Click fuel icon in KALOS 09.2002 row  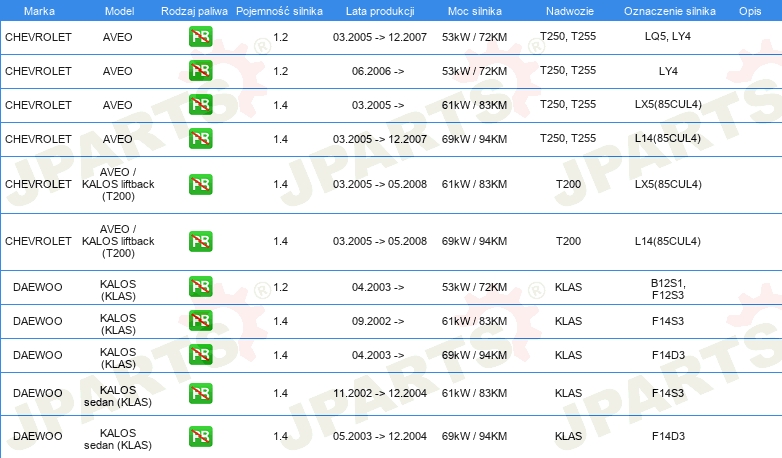tap(200, 320)
